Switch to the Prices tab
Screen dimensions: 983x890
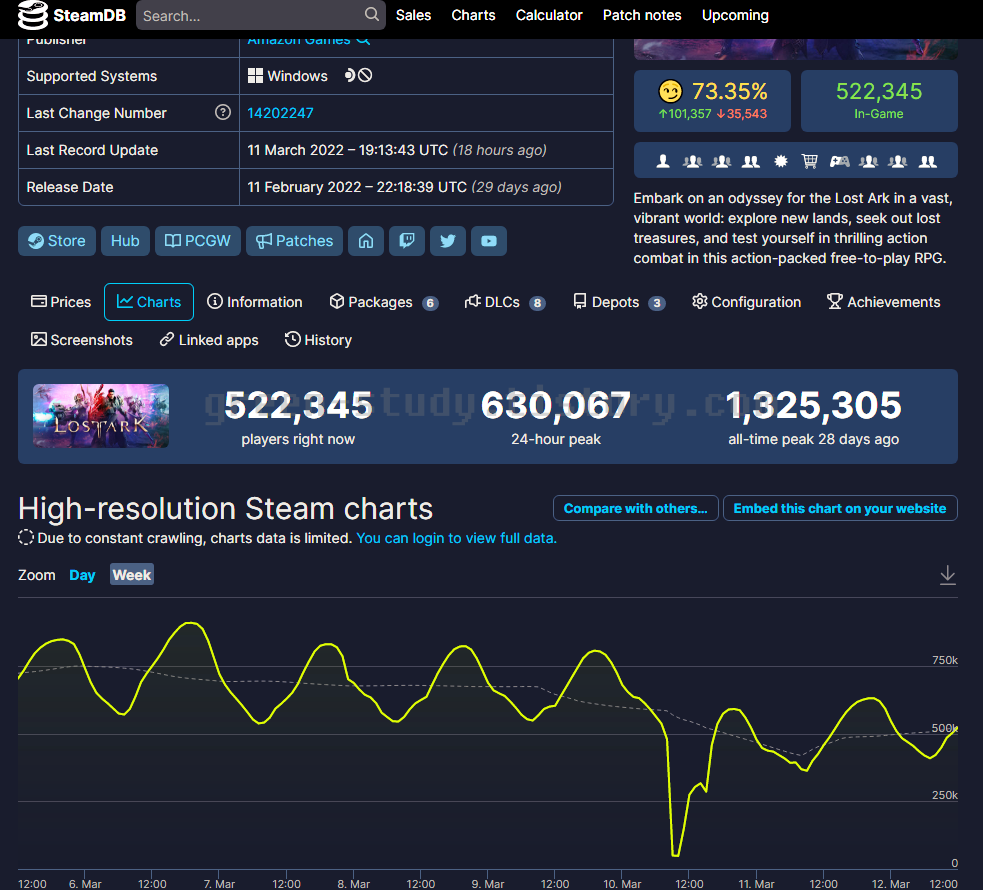[x=61, y=302]
